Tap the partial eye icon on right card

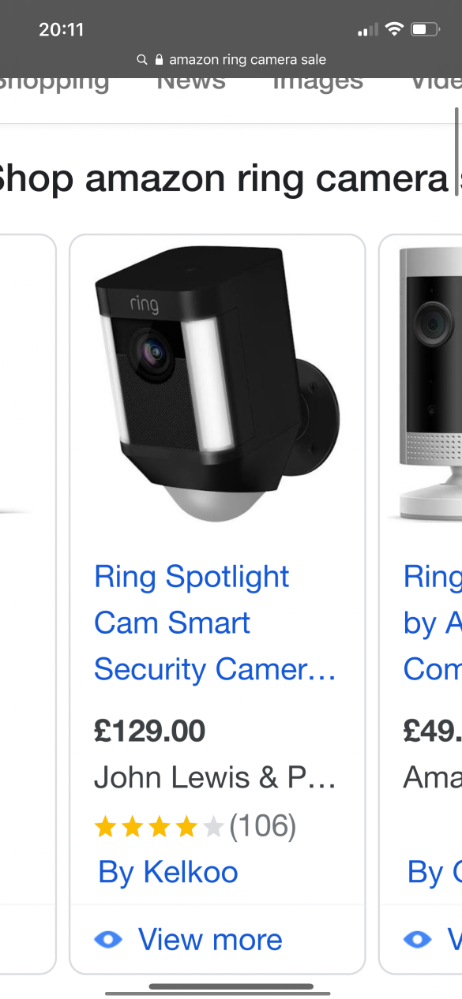[417, 939]
